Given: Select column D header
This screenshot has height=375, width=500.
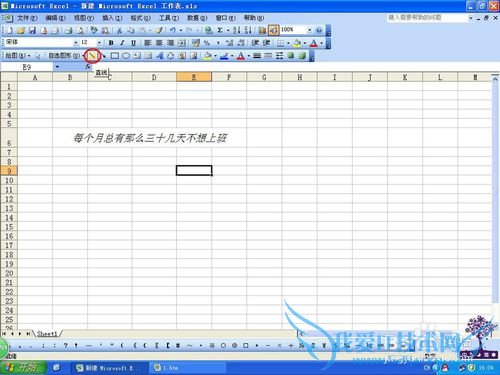Looking at the screenshot, I should coord(154,77).
